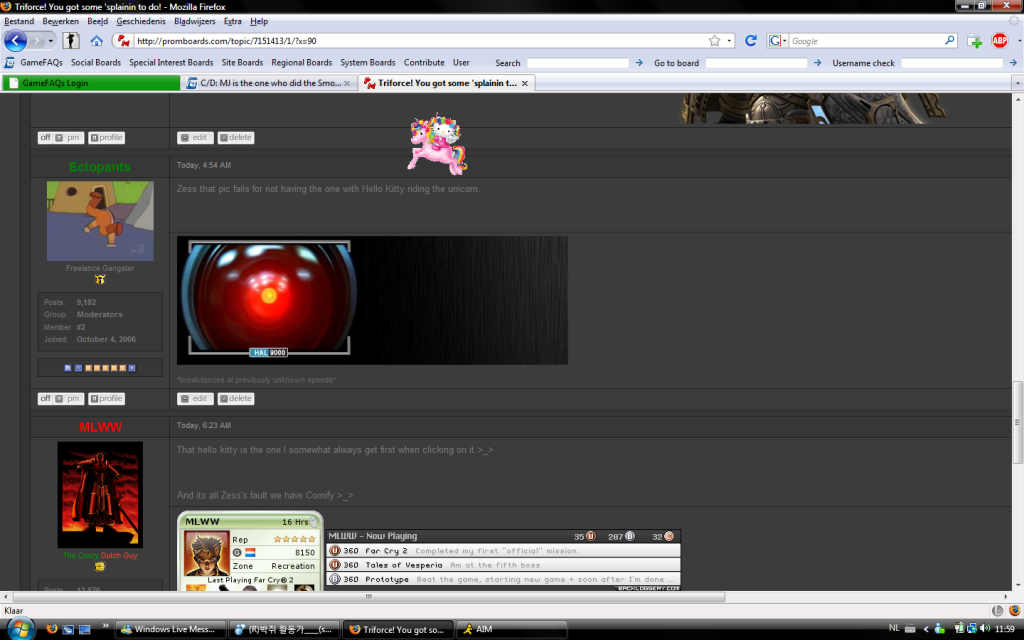Open the Google search engine dropdown
This screenshot has width=1024, height=640.
777,41
